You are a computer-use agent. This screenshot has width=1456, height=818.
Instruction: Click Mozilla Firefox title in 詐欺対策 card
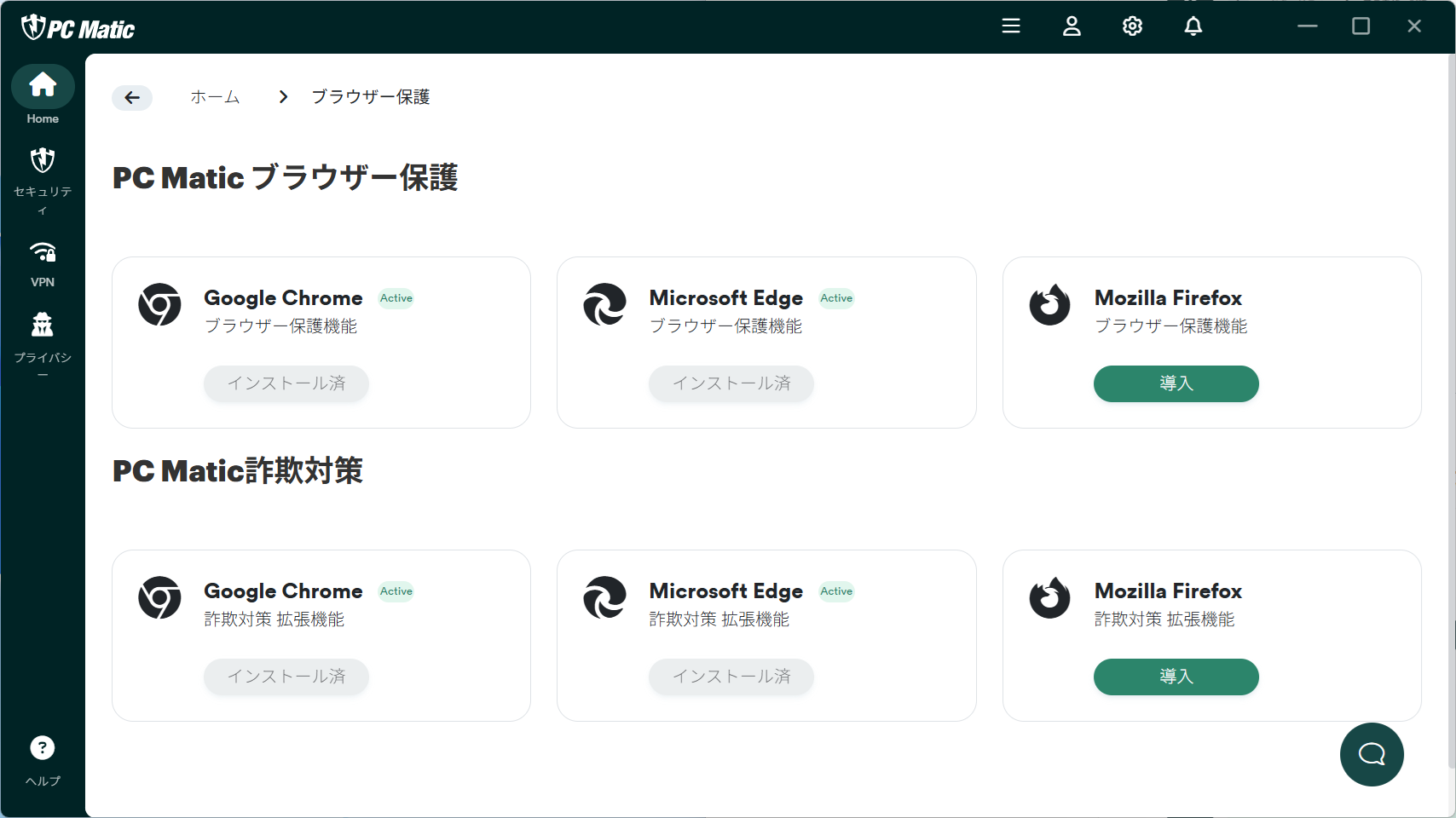pyautogui.click(x=1168, y=591)
